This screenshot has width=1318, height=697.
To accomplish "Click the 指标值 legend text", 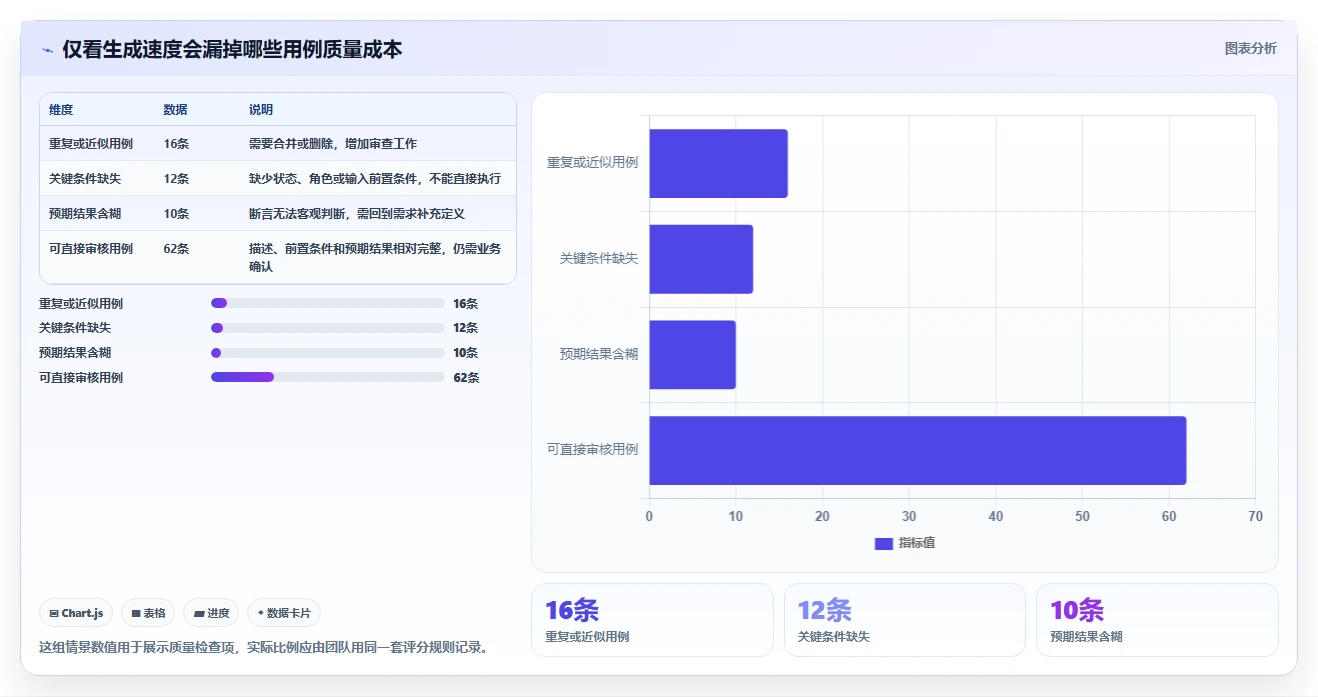I will click(x=916, y=543).
